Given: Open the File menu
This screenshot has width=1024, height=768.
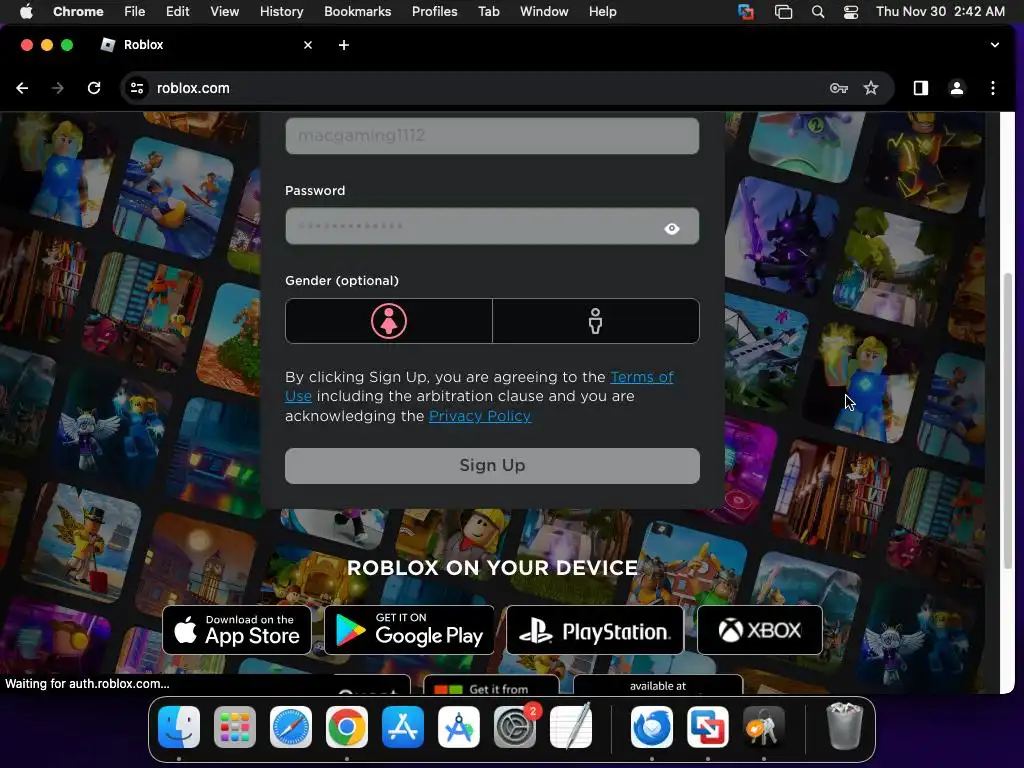Looking at the screenshot, I should [x=135, y=12].
